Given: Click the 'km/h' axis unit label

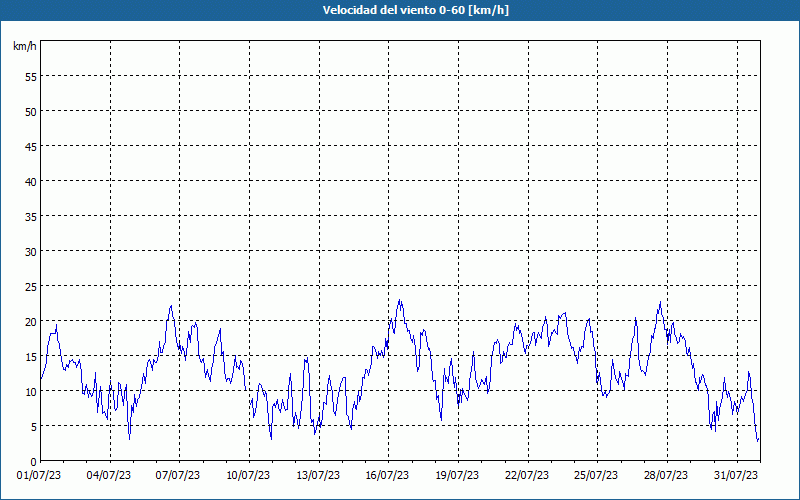Looking at the screenshot, I should tap(24, 46).
